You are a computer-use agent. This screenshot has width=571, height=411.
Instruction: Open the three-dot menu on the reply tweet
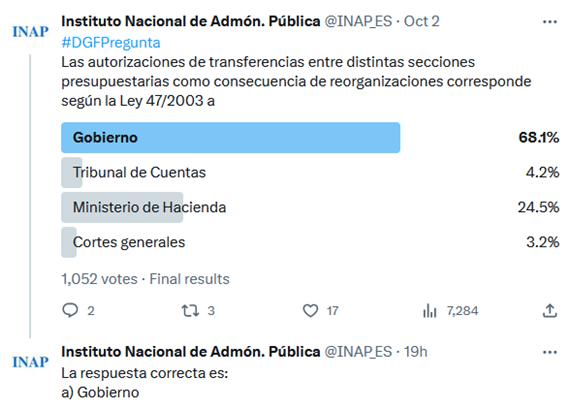tap(550, 352)
